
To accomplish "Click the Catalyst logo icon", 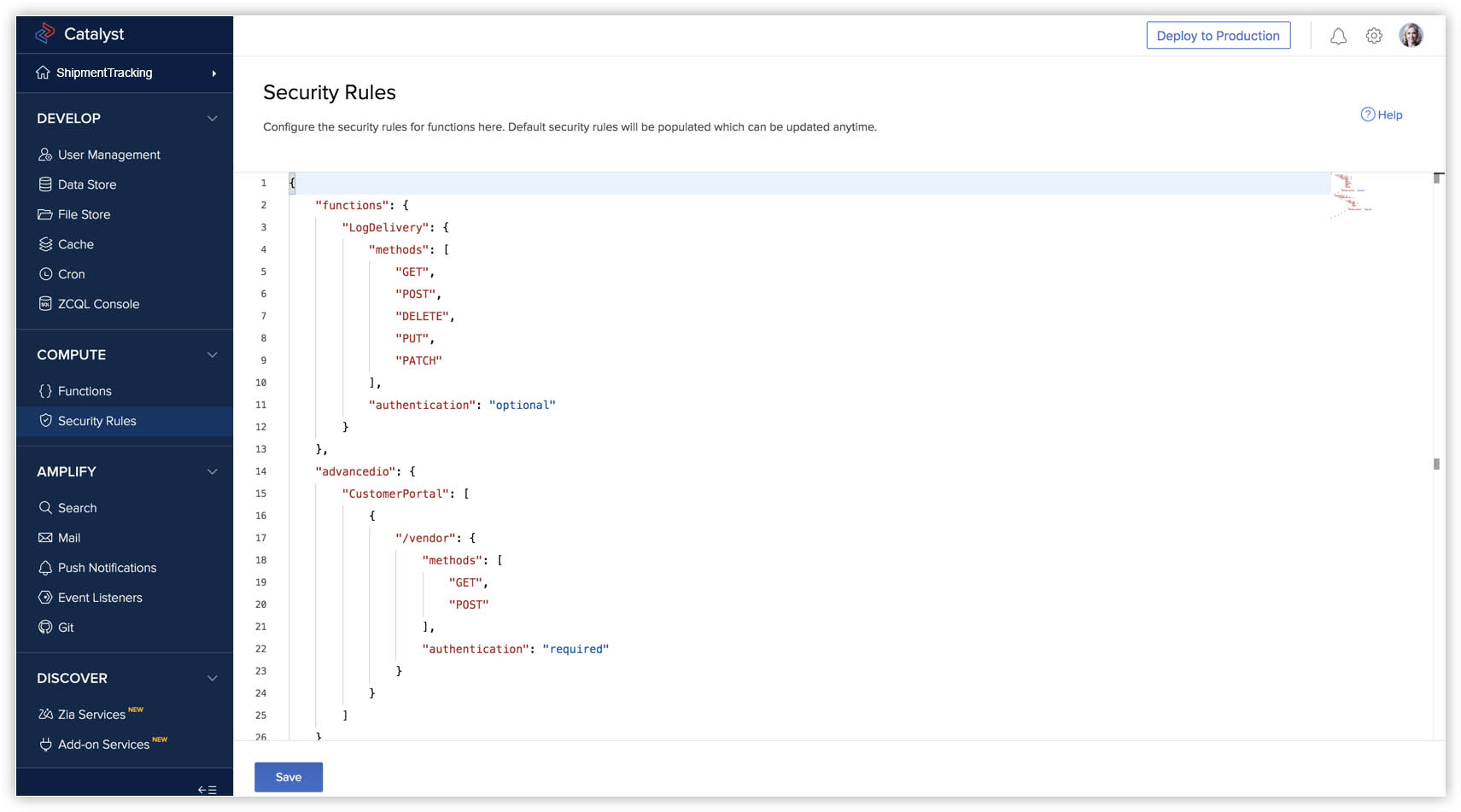I will tap(45, 33).
